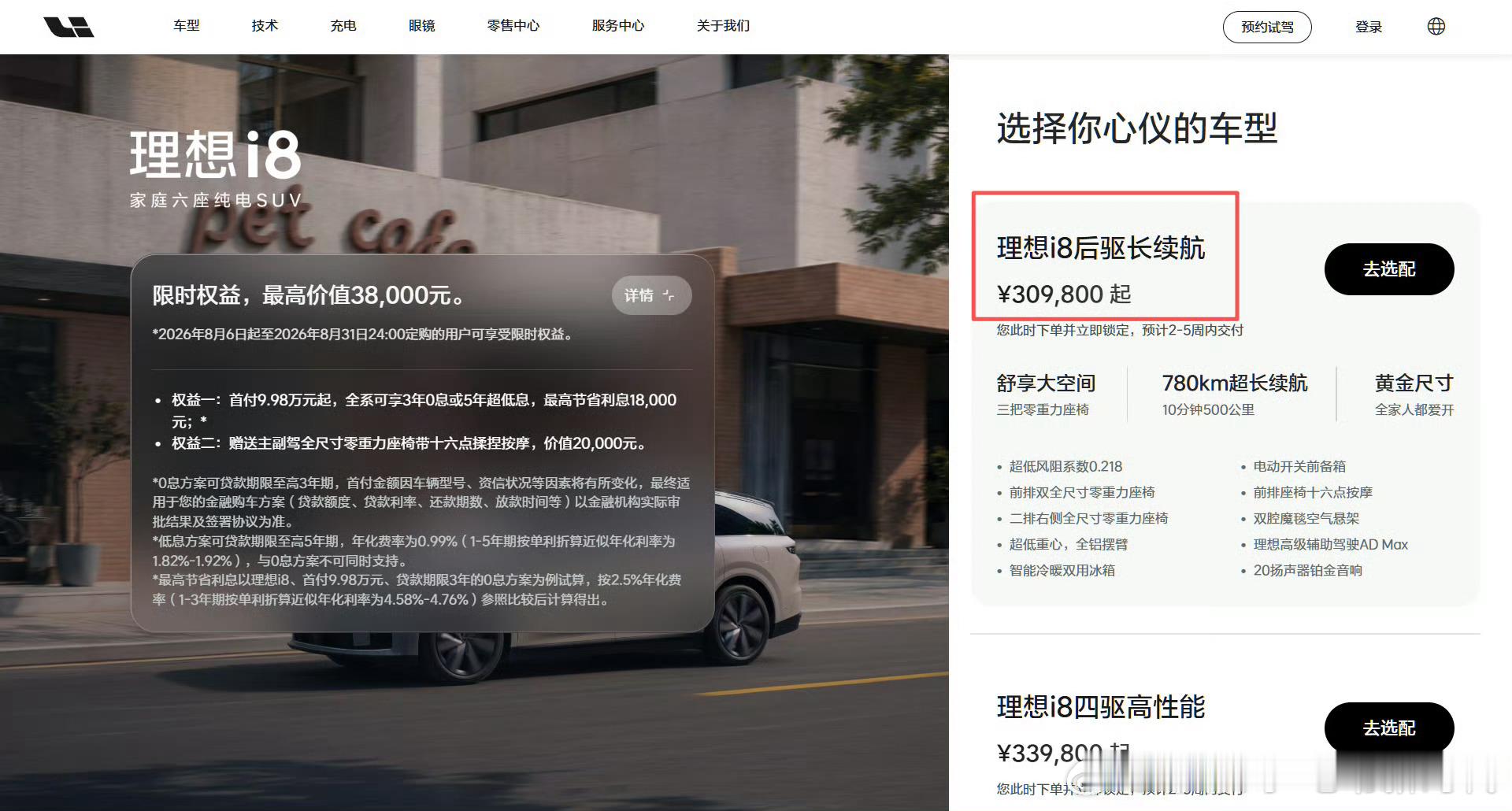Click the 10分钟500公里 caption

[x=1208, y=409]
